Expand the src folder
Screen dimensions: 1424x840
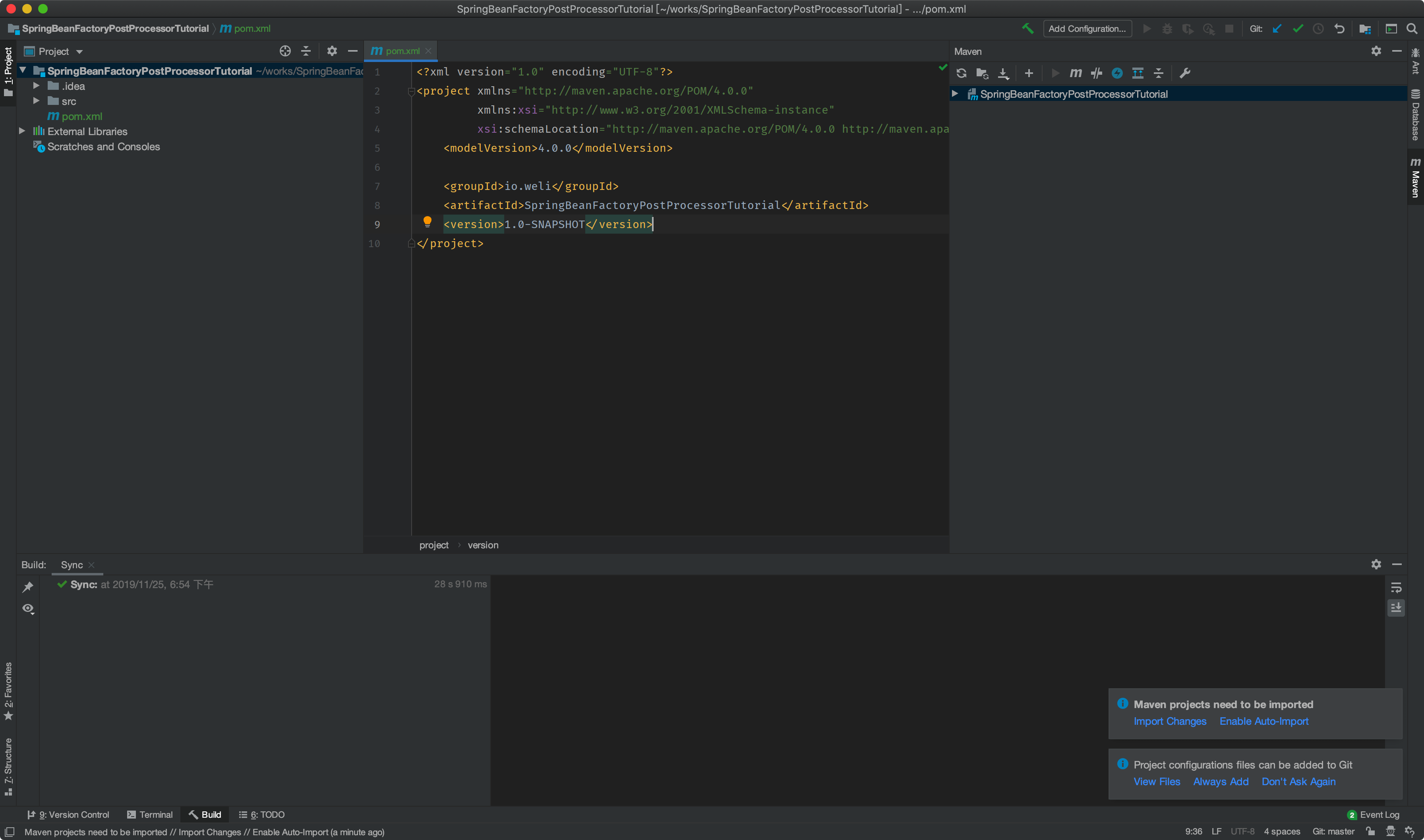click(36, 101)
